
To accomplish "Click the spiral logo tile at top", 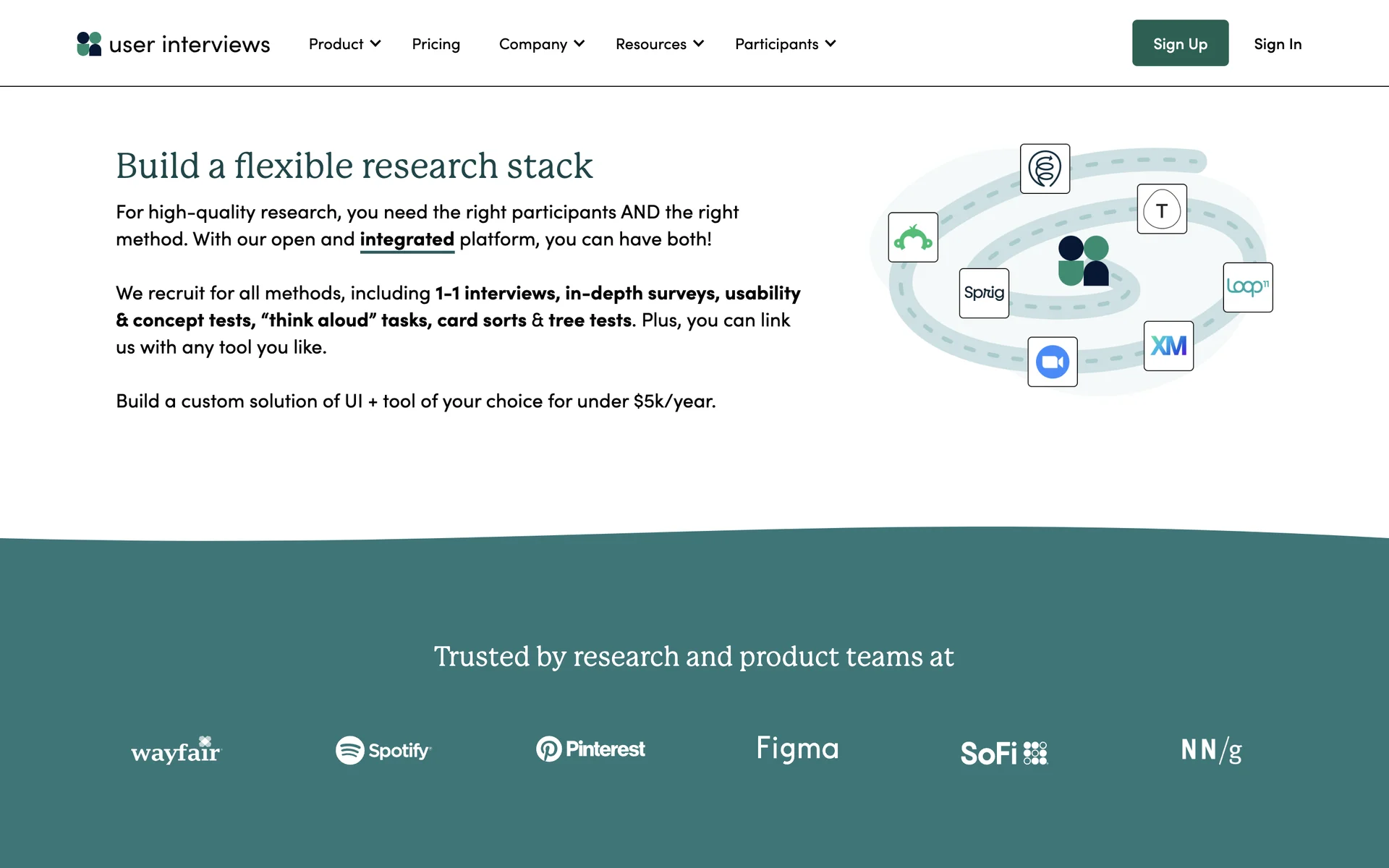I will point(1045,169).
